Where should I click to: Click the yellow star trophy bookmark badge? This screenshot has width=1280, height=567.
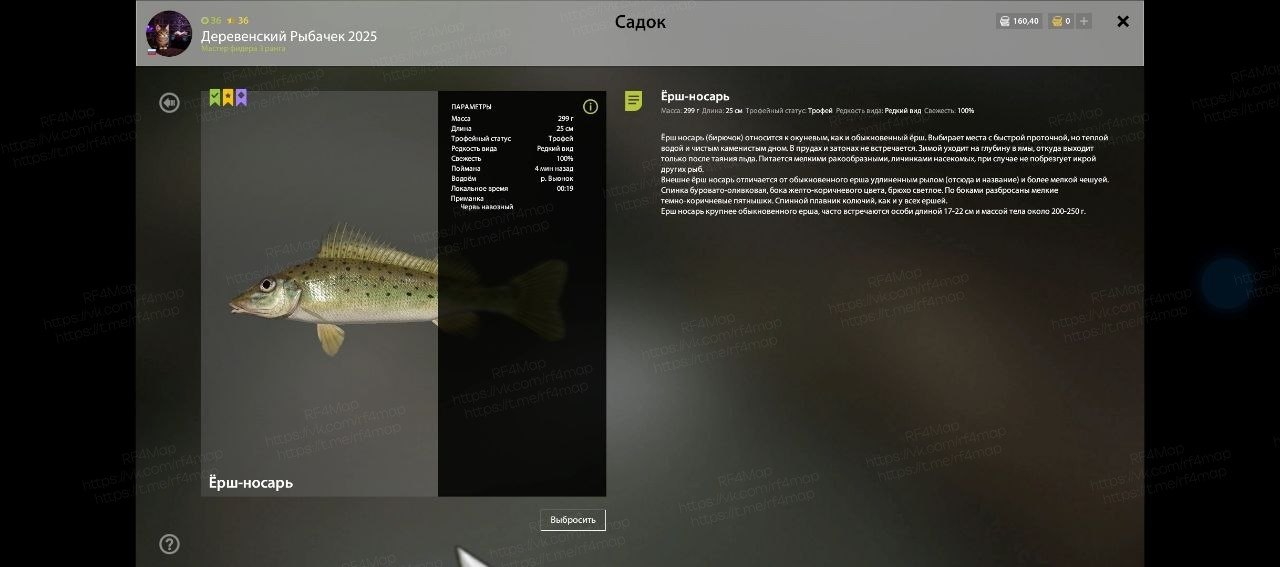[x=228, y=98]
